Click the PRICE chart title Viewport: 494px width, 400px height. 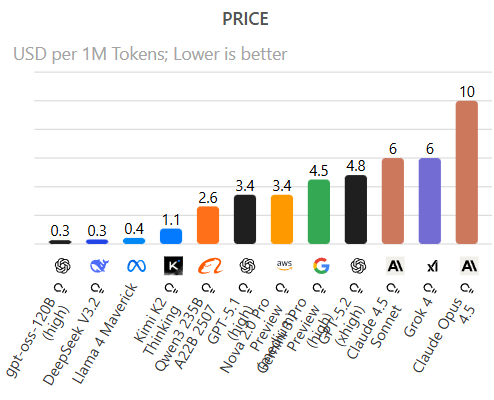click(x=245, y=19)
